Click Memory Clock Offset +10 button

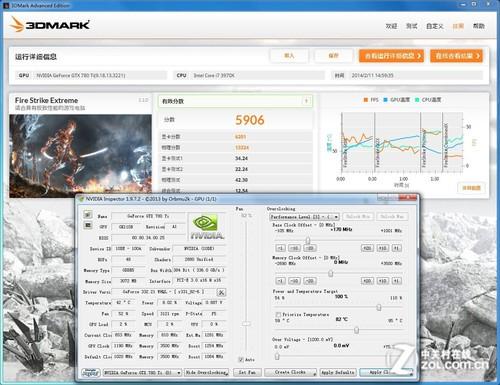click(x=383, y=281)
